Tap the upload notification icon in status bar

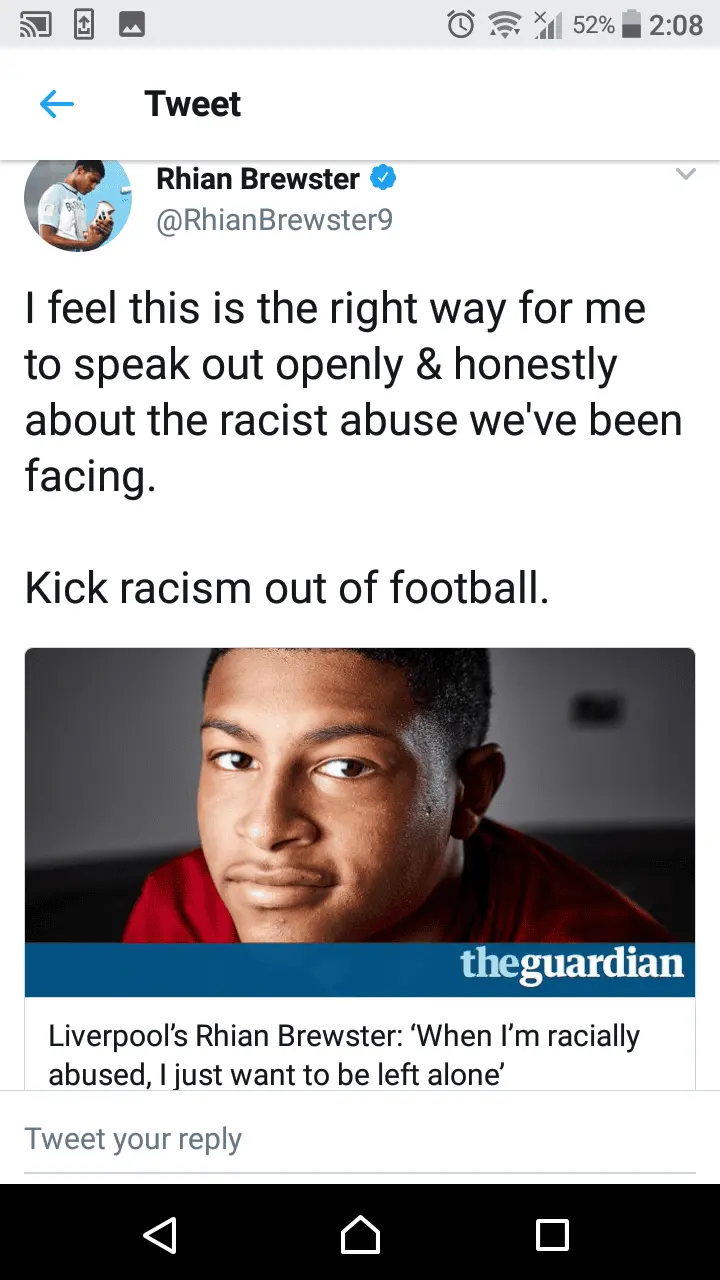85,25
